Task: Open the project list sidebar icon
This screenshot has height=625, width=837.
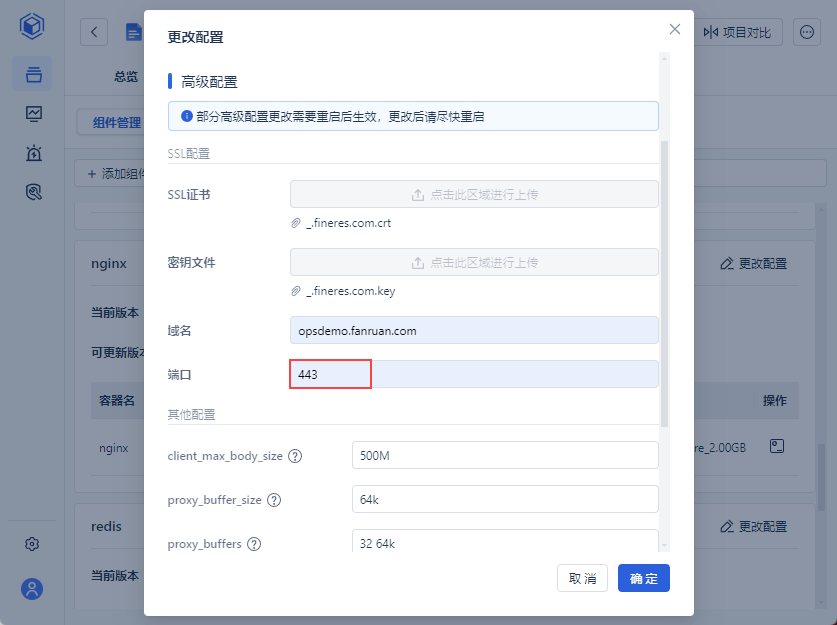Action: click(33, 74)
